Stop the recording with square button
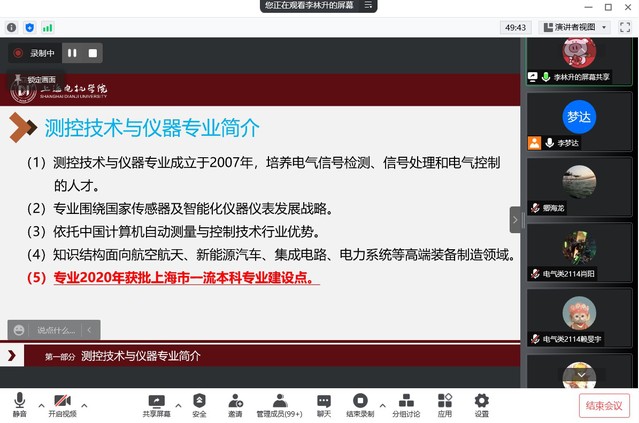Viewport: 639px width, 423px height. pyautogui.click(x=93, y=53)
